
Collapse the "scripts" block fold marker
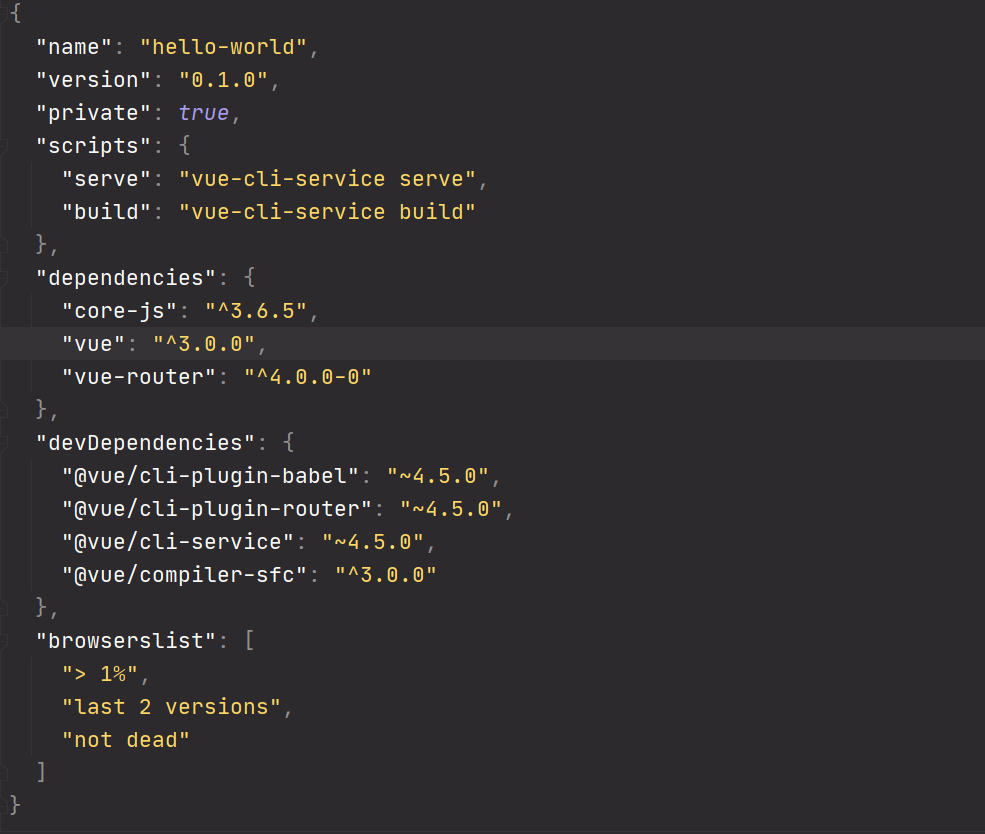pos(3,146)
